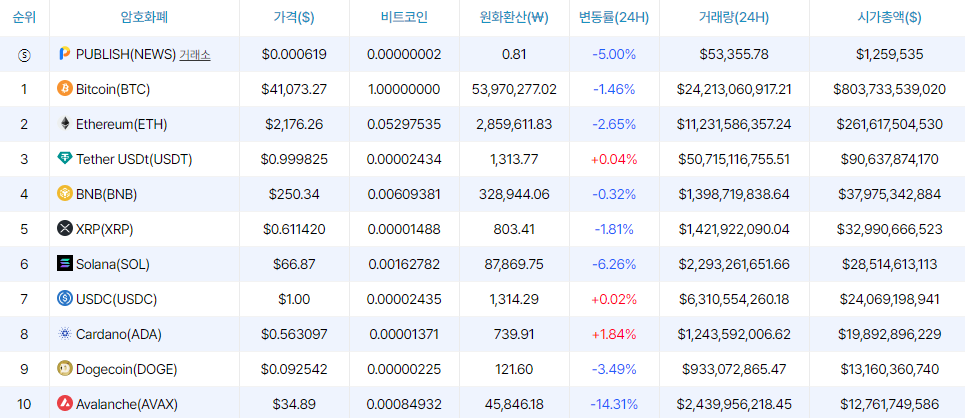The height and width of the screenshot is (418, 965).
Task: Sort by the 순위 column header
Action: (x=24, y=17)
